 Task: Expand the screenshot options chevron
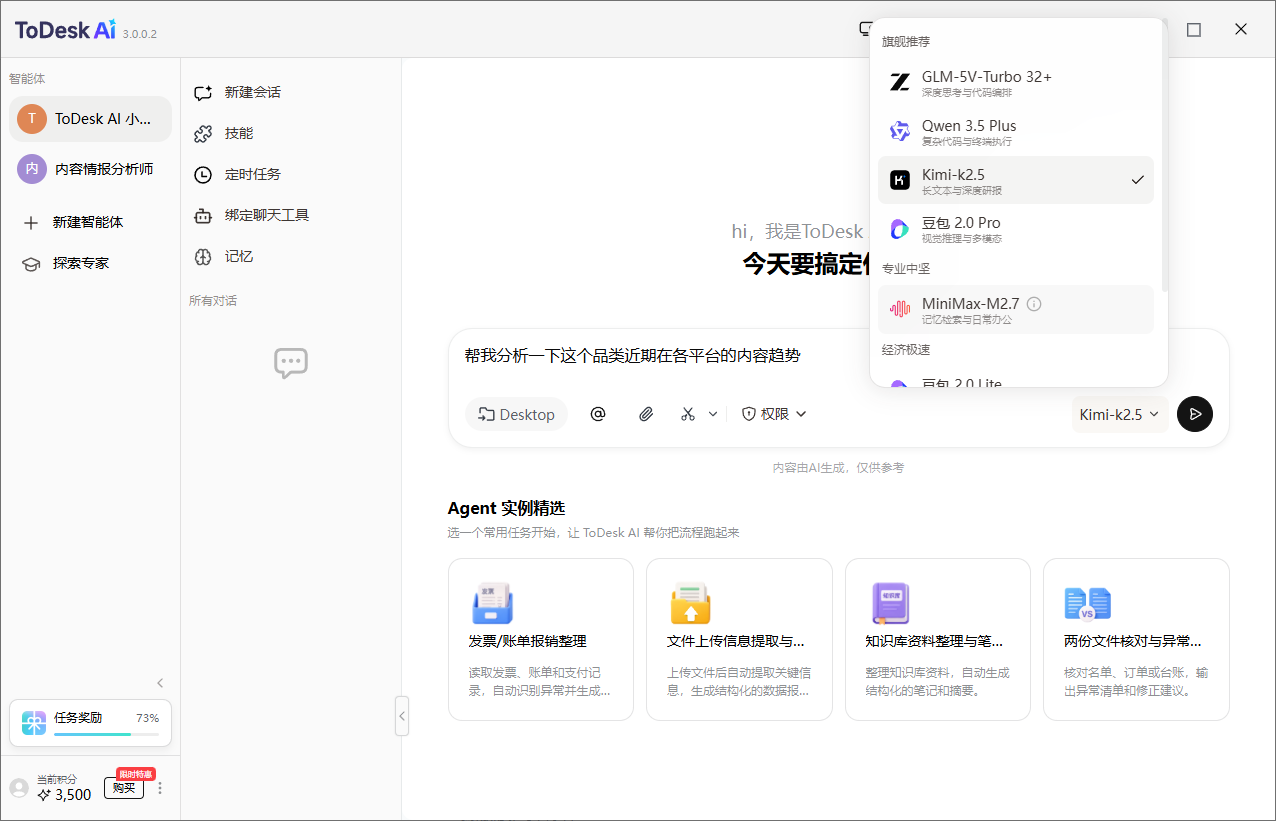coord(713,414)
